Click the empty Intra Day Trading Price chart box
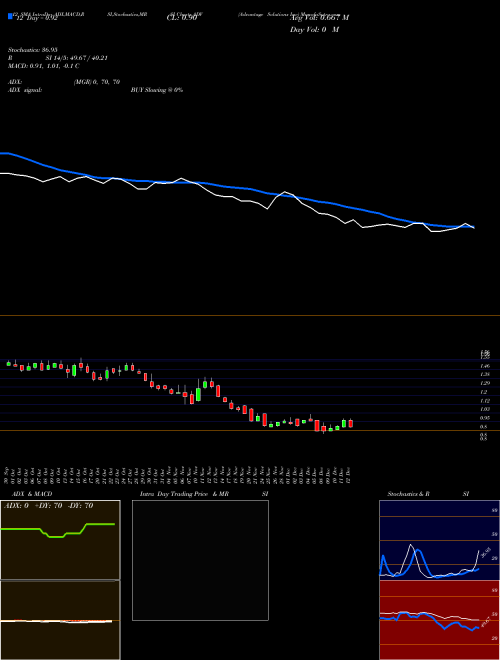 pyautogui.click(x=200, y=560)
